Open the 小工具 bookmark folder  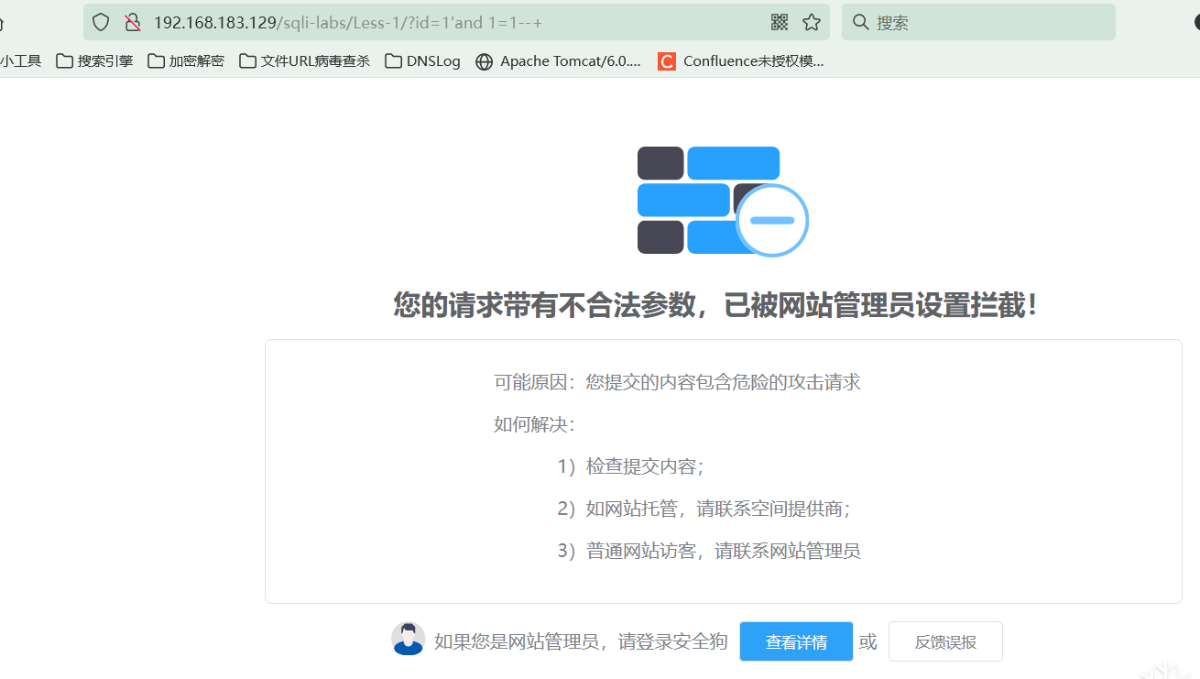point(20,61)
